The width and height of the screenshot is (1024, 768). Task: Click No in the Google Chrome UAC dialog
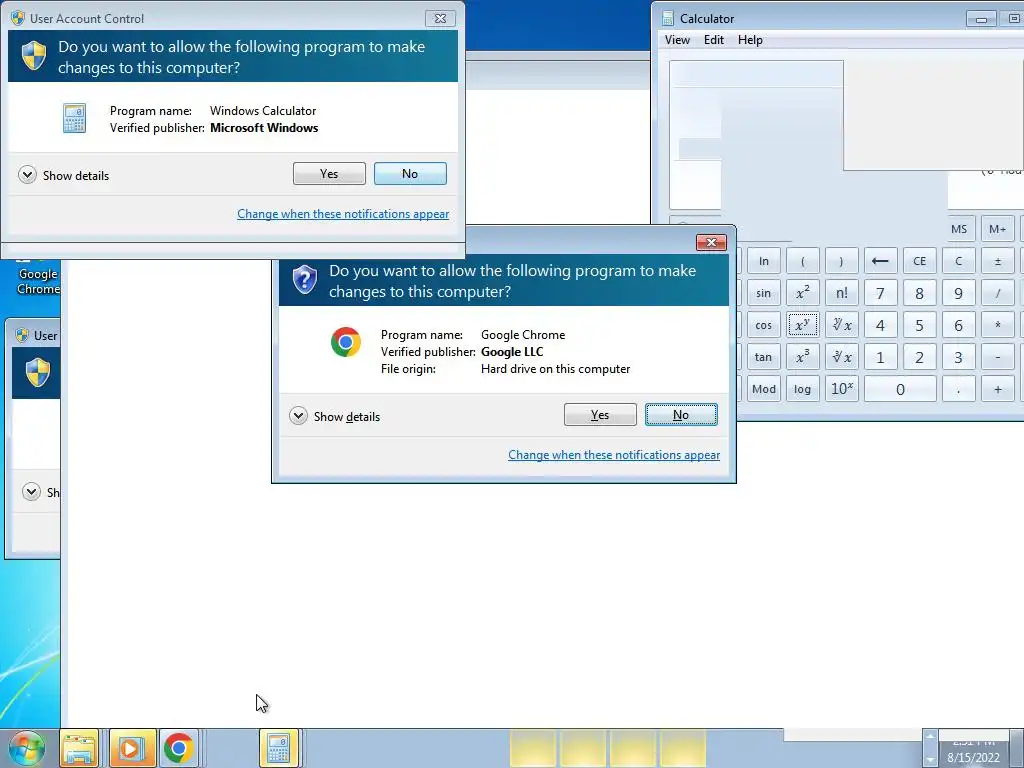point(681,415)
